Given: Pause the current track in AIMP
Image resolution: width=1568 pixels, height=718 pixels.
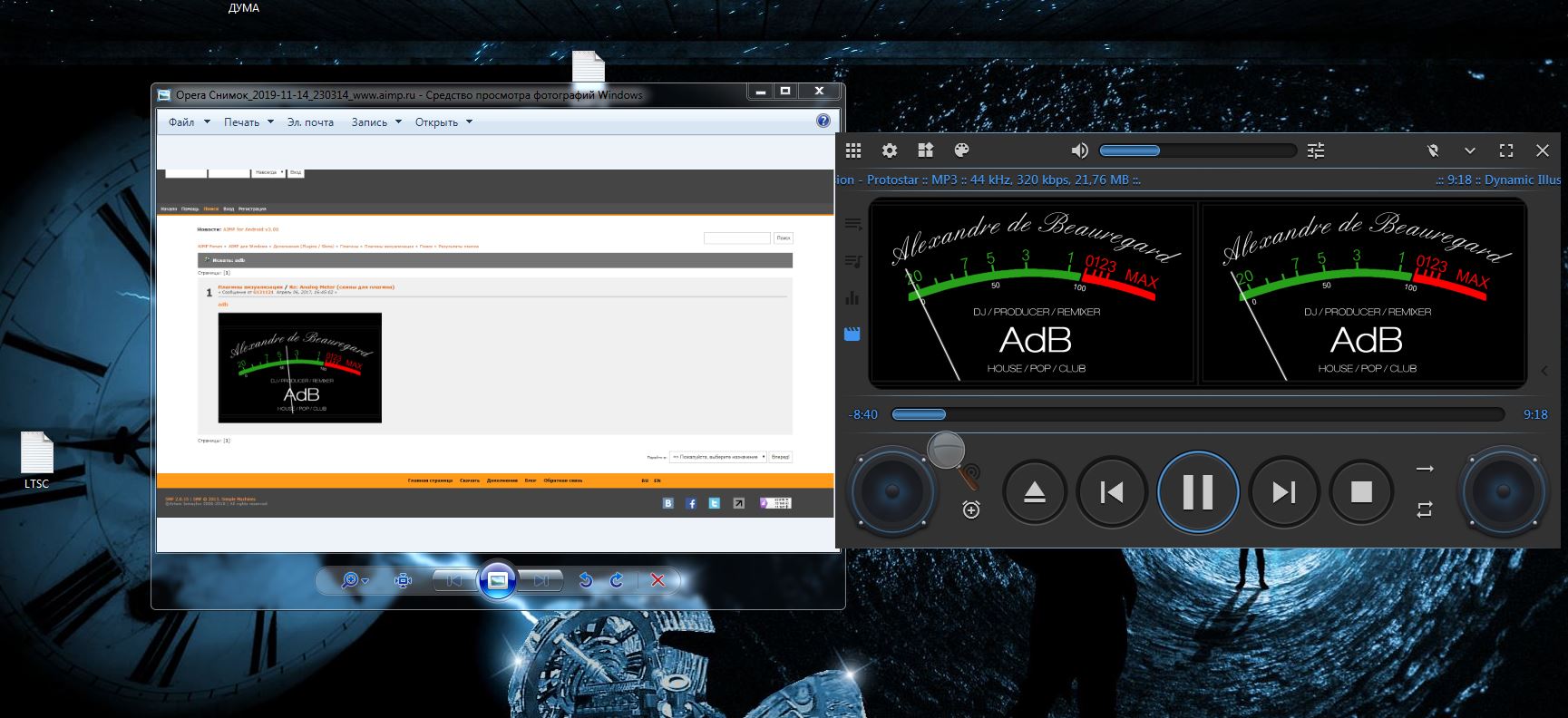Looking at the screenshot, I should [x=1197, y=492].
